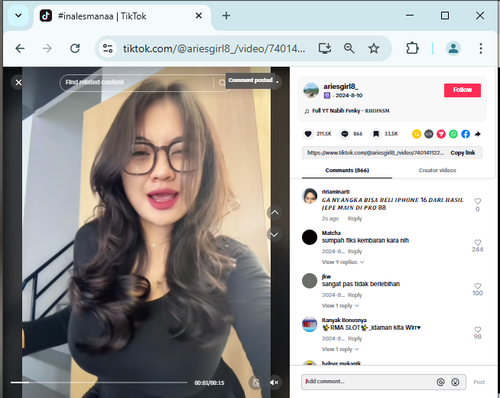The height and width of the screenshot is (398, 500).
Task: Share video to Facebook
Action: coord(466,134)
